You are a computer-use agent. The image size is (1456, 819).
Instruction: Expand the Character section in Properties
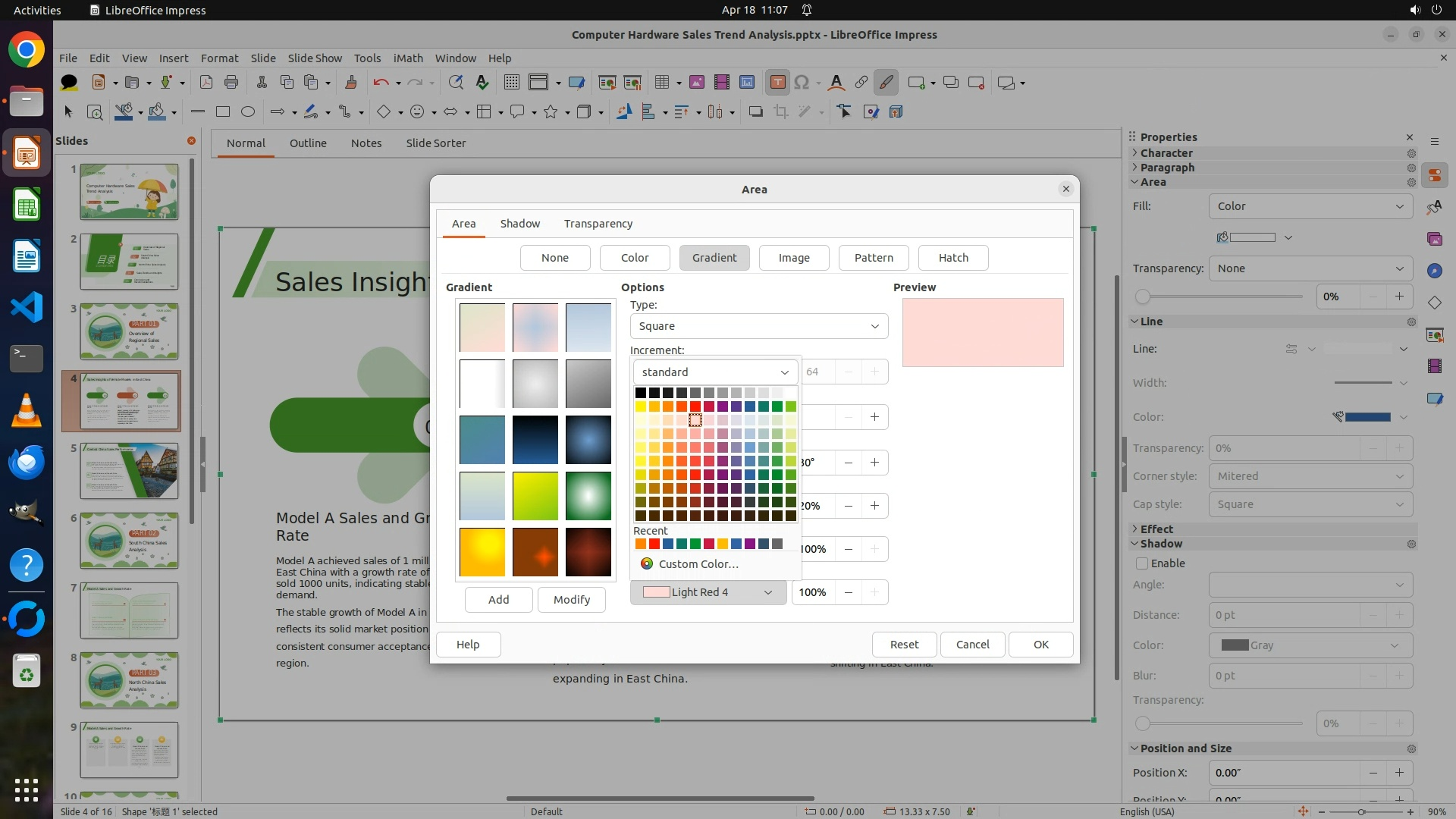tap(1166, 153)
